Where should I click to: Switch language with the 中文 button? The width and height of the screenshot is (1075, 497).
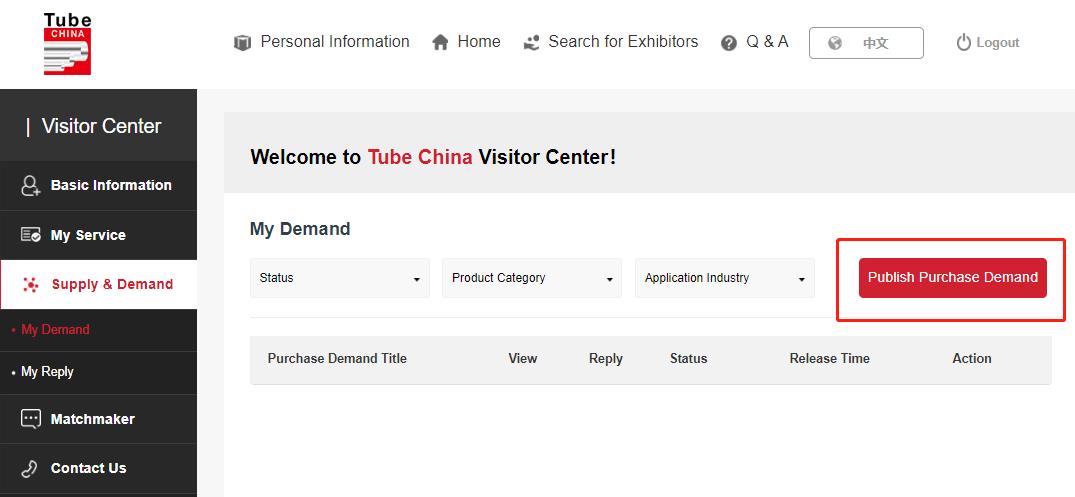tap(866, 43)
